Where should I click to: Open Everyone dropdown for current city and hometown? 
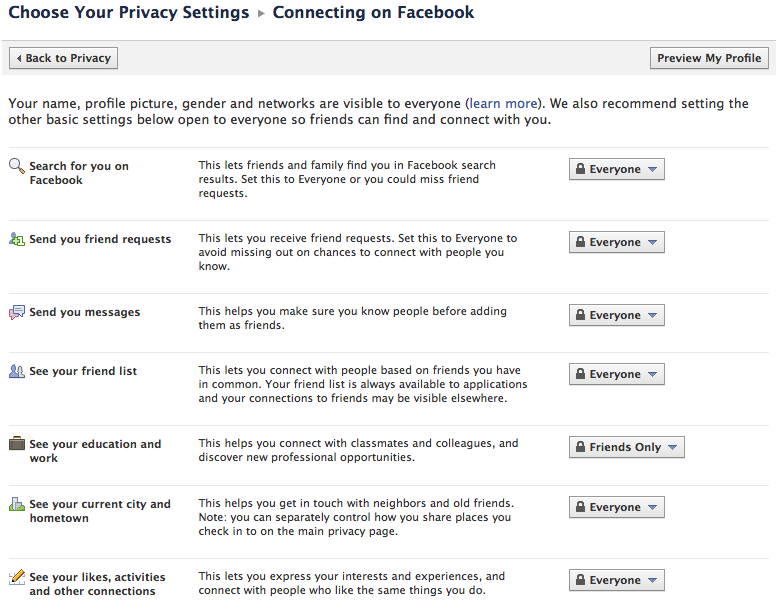tap(617, 507)
